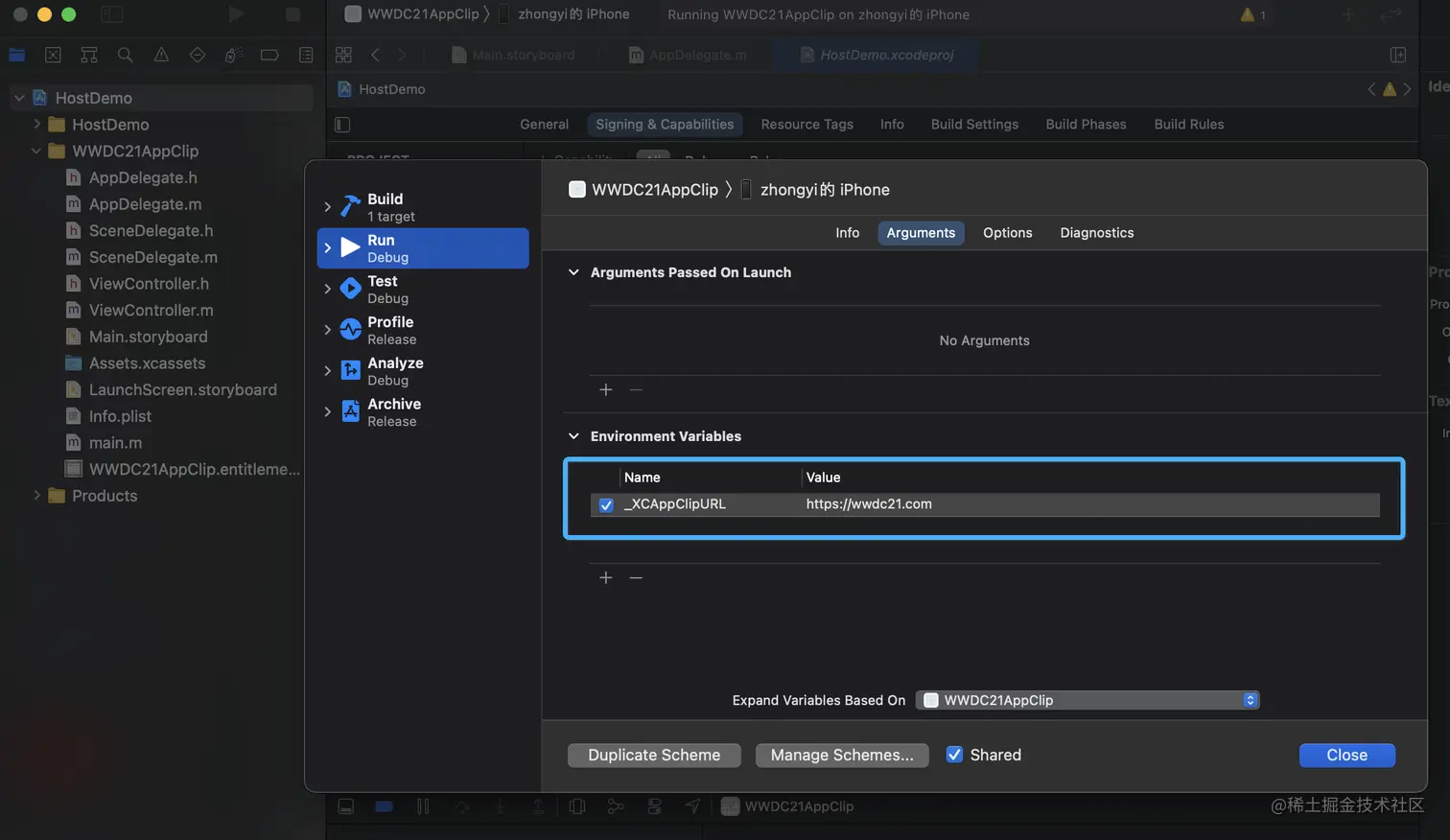Expand the Archive action chevron
1450x840 pixels.
(x=327, y=411)
